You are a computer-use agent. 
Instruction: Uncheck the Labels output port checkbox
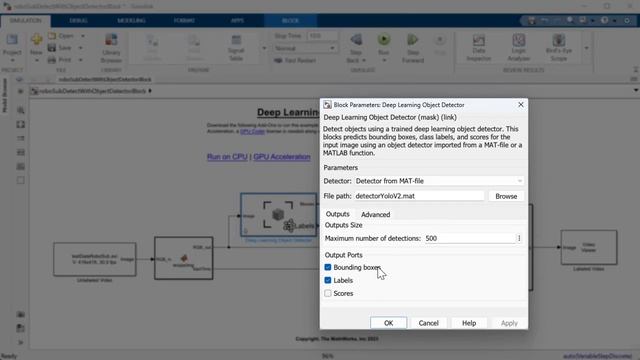[x=328, y=280]
